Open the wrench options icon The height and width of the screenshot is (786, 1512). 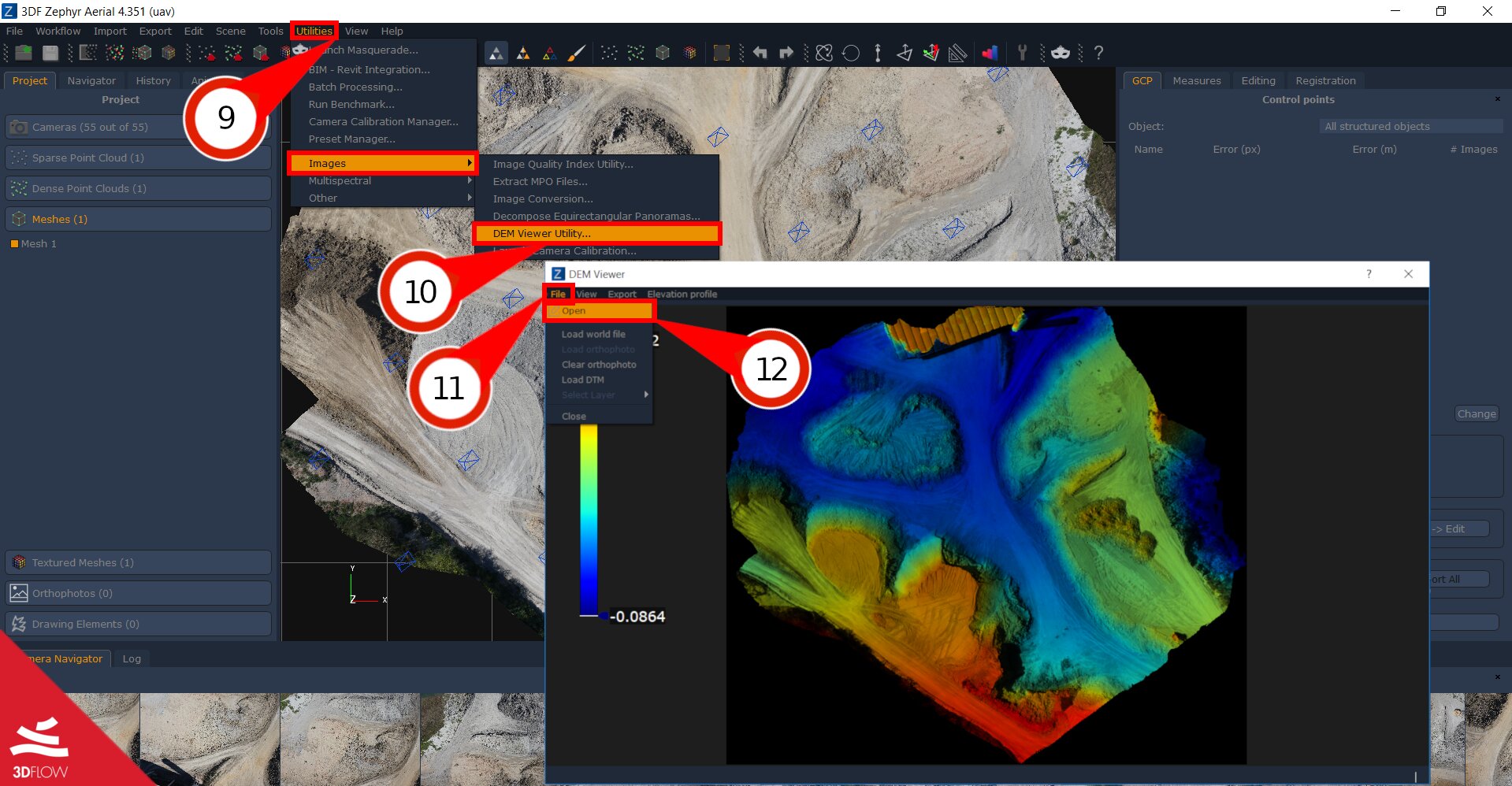pos(1022,53)
